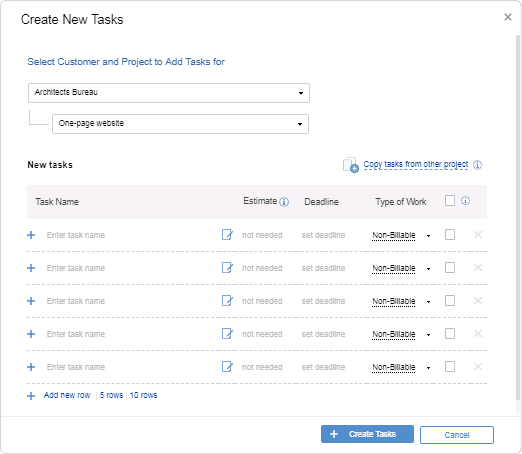The image size is (522, 454).
Task: Click the plus icon in the fourth task row
Action: (31, 334)
